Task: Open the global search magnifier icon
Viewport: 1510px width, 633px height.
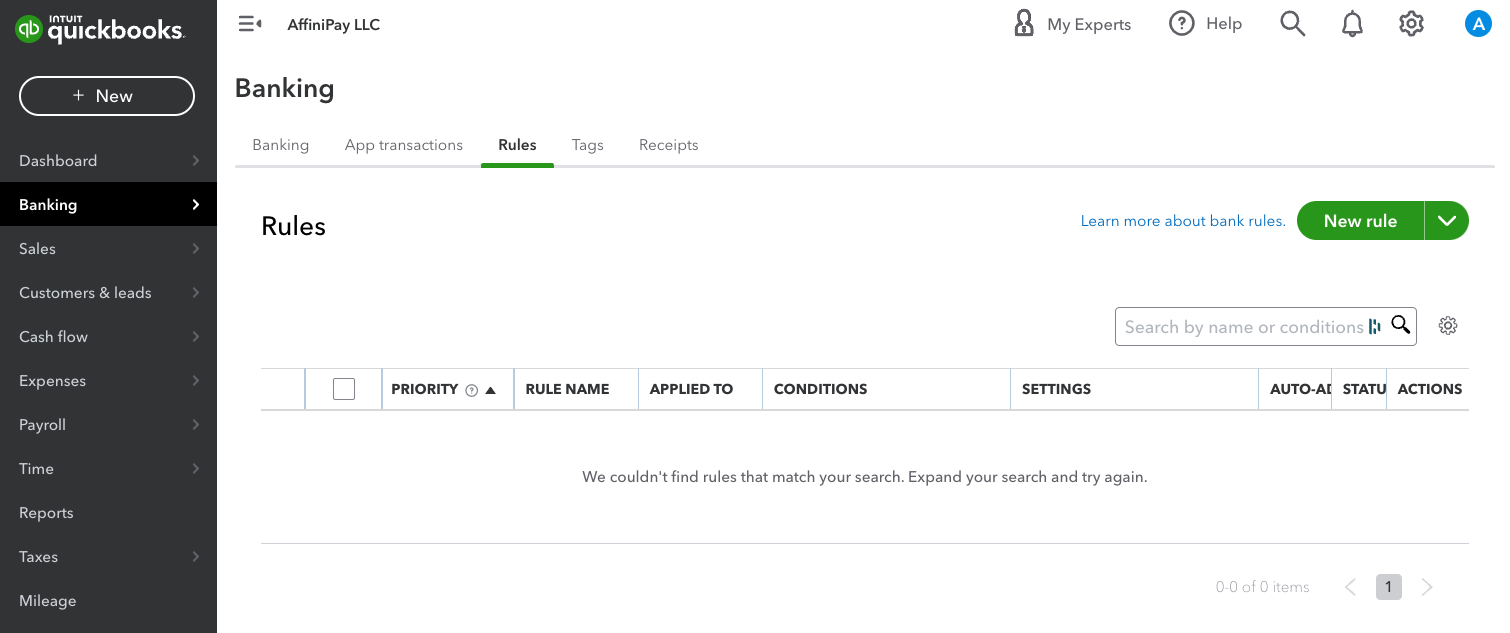Action: (x=1292, y=24)
